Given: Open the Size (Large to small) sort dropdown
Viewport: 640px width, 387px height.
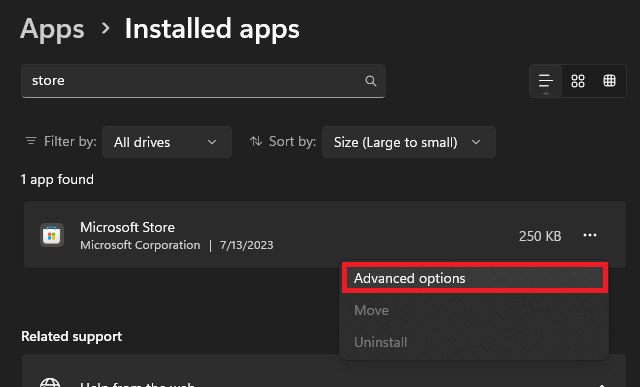Looking at the screenshot, I should tap(409, 142).
